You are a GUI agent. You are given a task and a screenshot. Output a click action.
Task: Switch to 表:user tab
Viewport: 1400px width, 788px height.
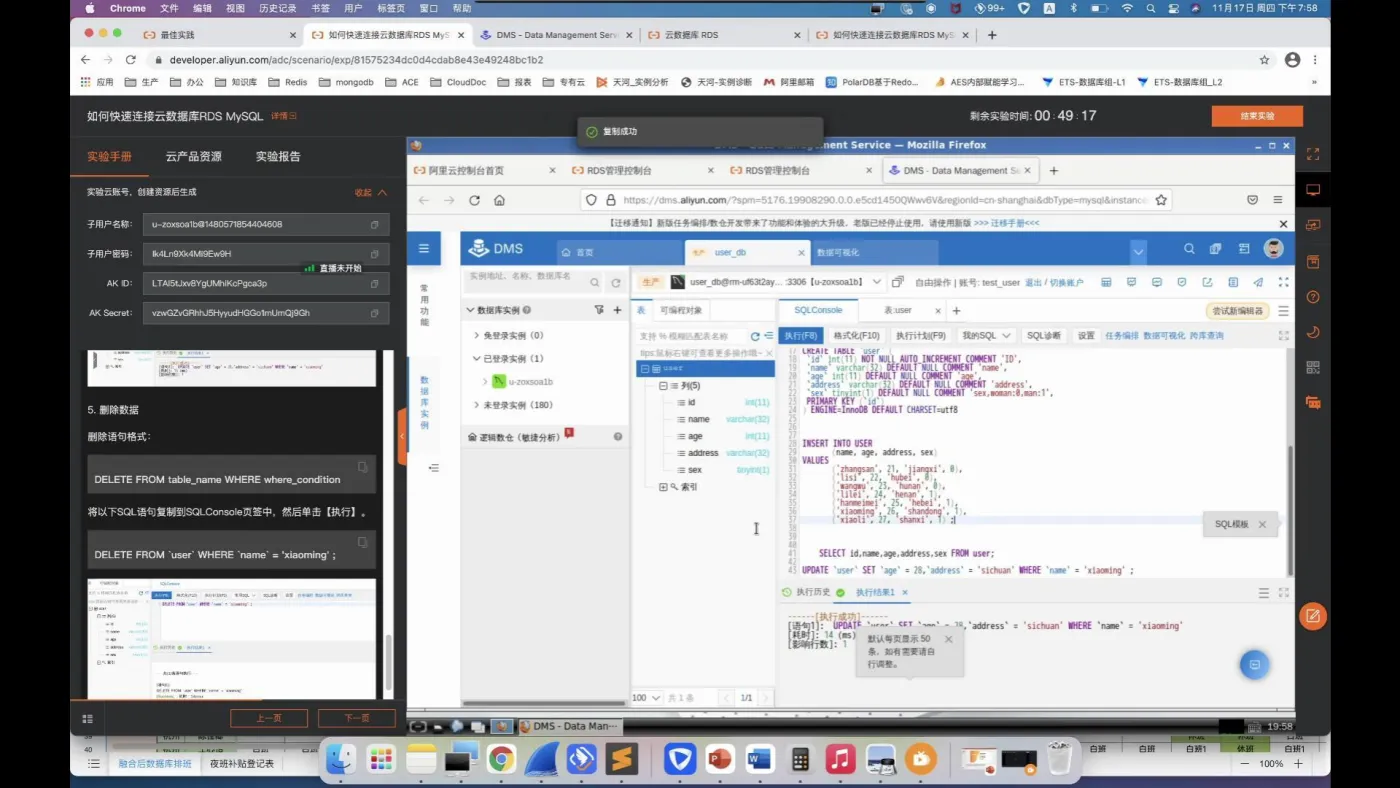pyautogui.click(x=898, y=310)
